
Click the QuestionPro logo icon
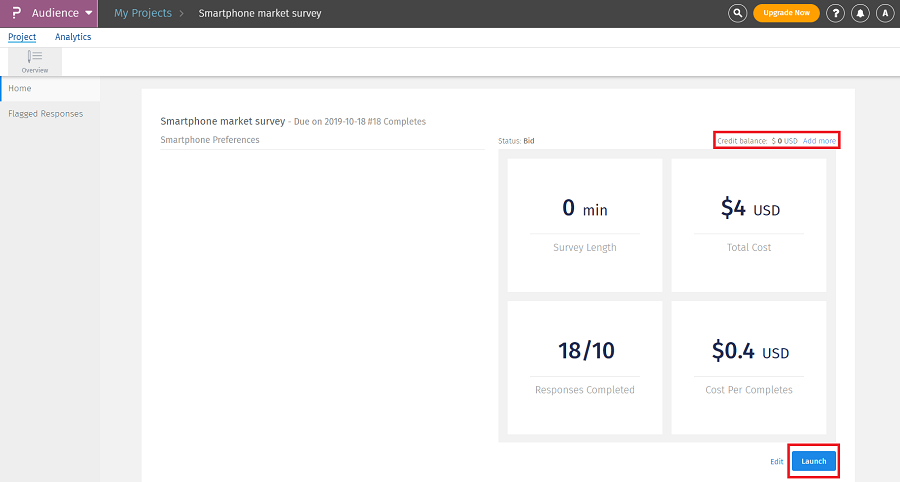coord(16,13)
